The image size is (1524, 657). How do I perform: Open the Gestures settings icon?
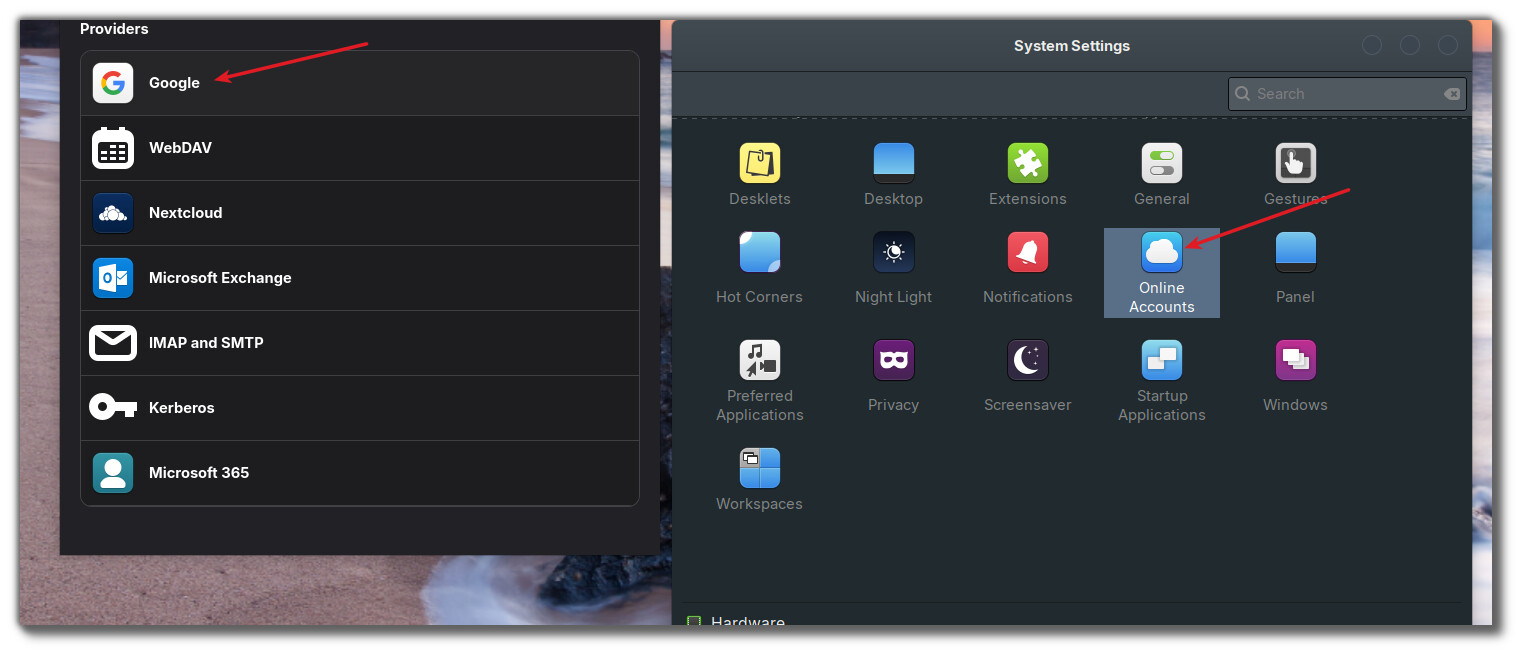[x=1295, y=164]
